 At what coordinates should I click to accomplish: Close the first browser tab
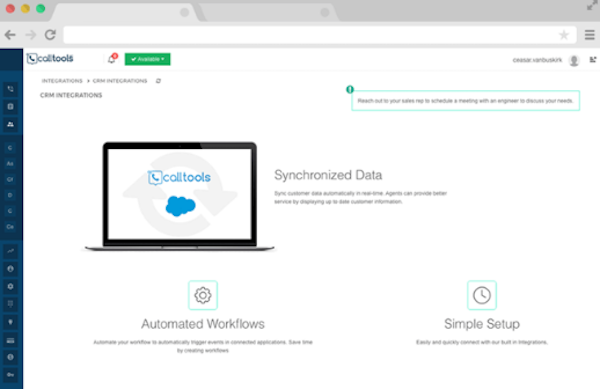coord(184,12)
